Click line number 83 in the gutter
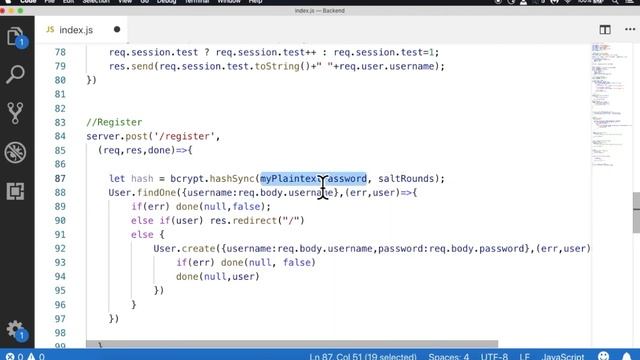640x360 pixels. point(60,122)
